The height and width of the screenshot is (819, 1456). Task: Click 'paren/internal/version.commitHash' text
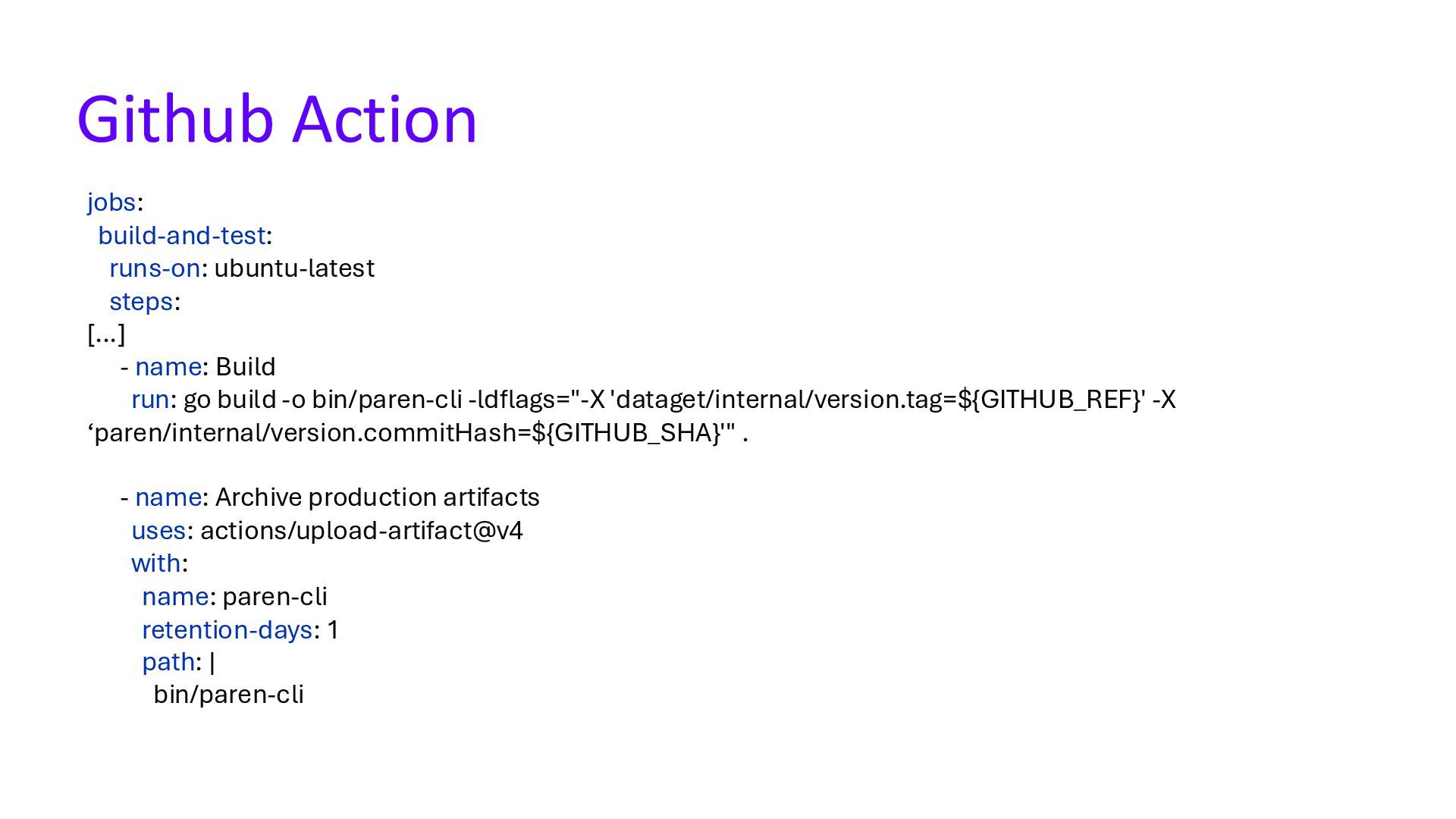point(306,433)
